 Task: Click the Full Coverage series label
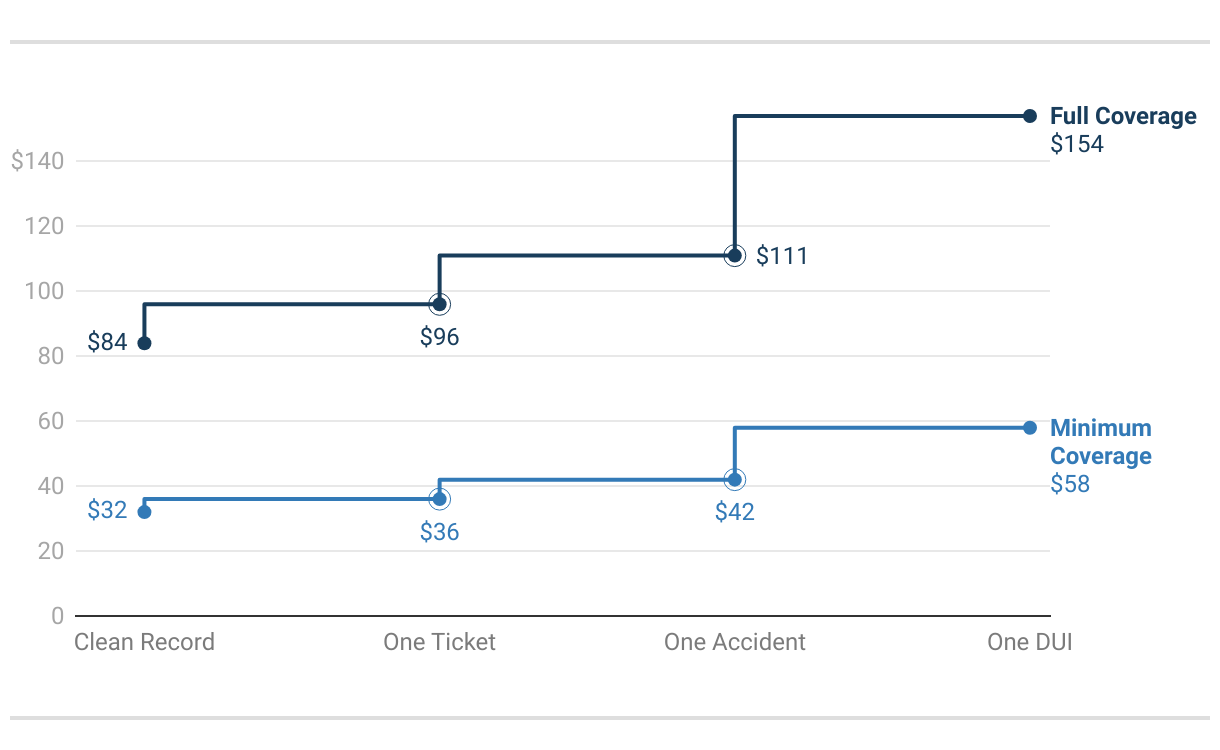pos(1123,116)
